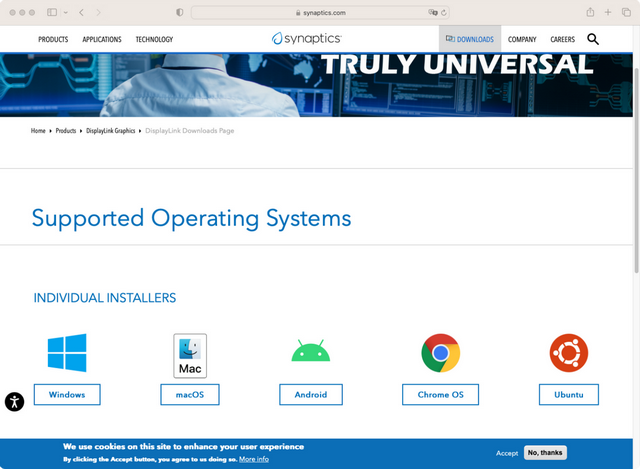Image resolution: width=640 pixels, height=469 pixels.
Task: Open the APPLICATIONS menu
Action: pyautogui.click(x=102, y=40)
